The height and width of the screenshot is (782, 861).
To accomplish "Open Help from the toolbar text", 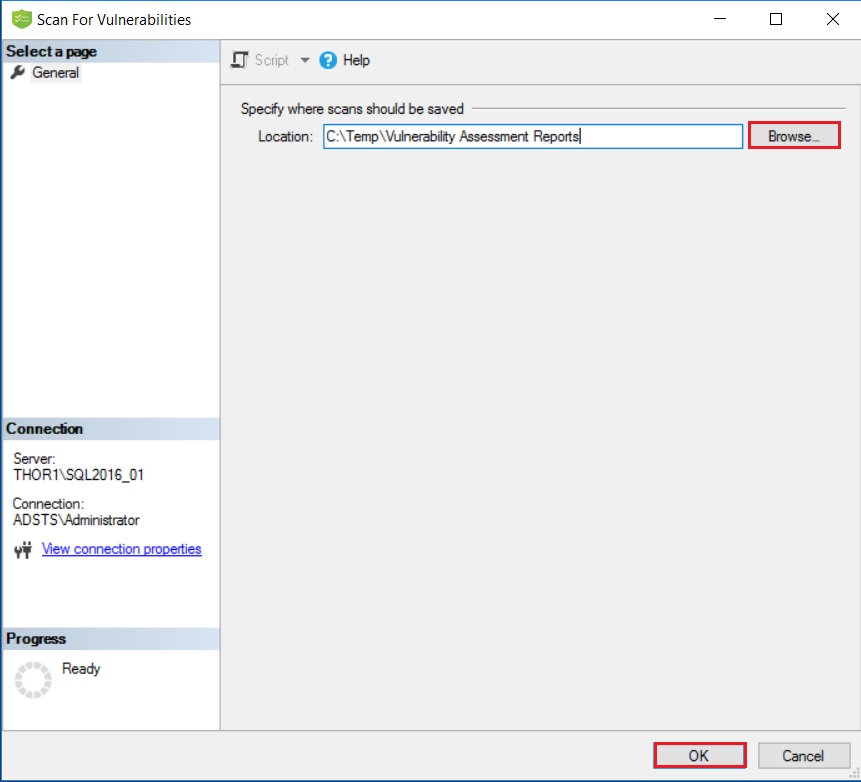I will click(x=356, y=60).
